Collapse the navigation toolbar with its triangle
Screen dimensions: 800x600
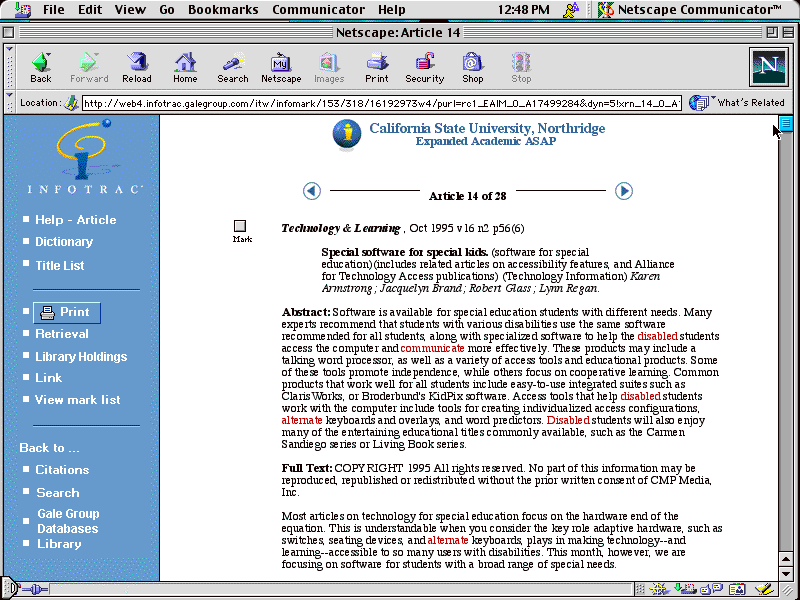9,49
